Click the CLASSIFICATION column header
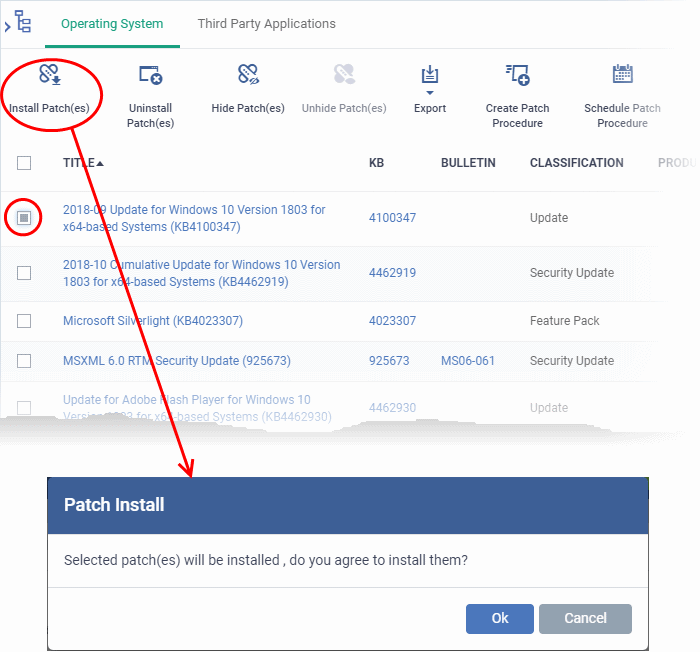The image size is (700, 652). pos(577,163)
